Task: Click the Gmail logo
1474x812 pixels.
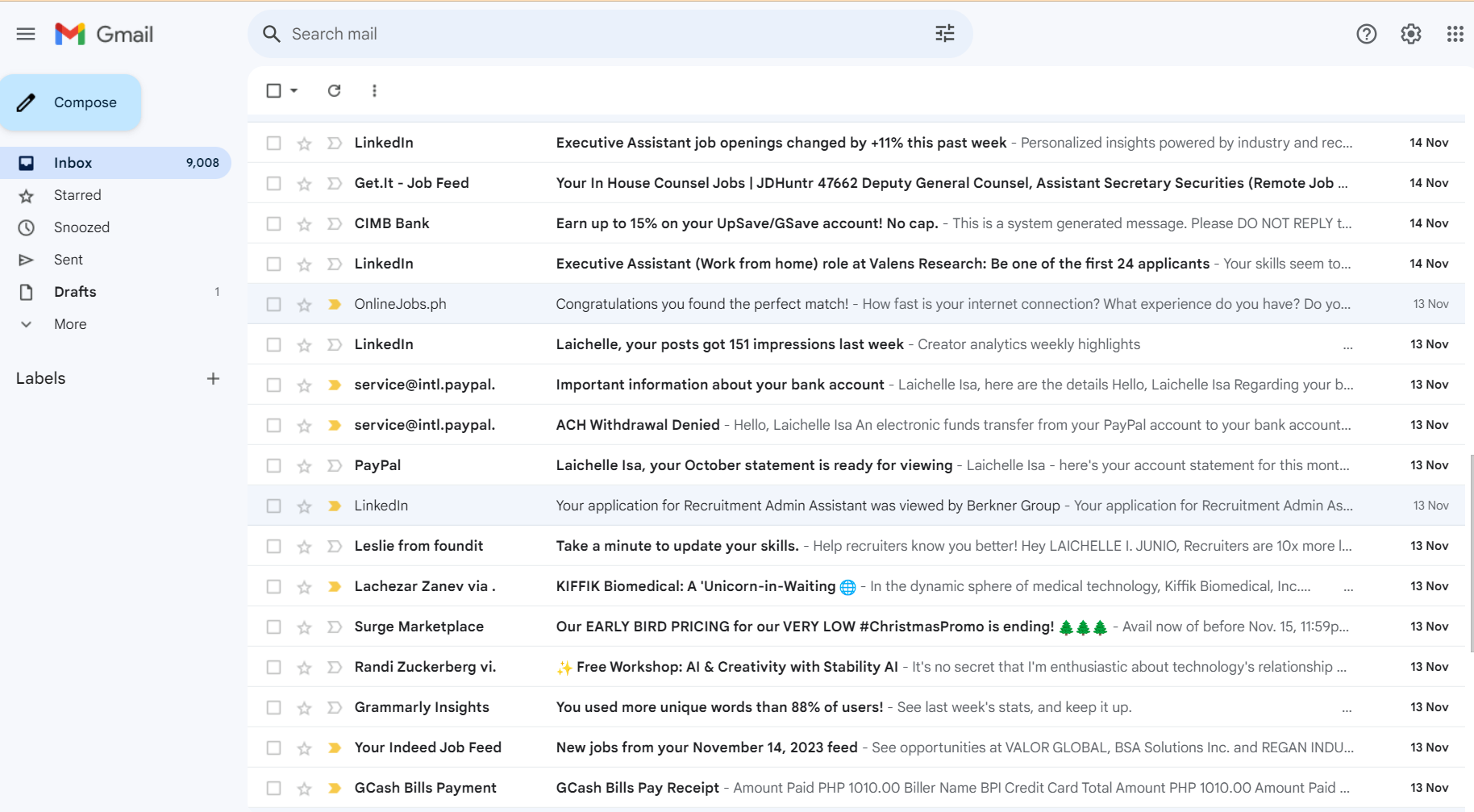Action: [x=104, y=34]
